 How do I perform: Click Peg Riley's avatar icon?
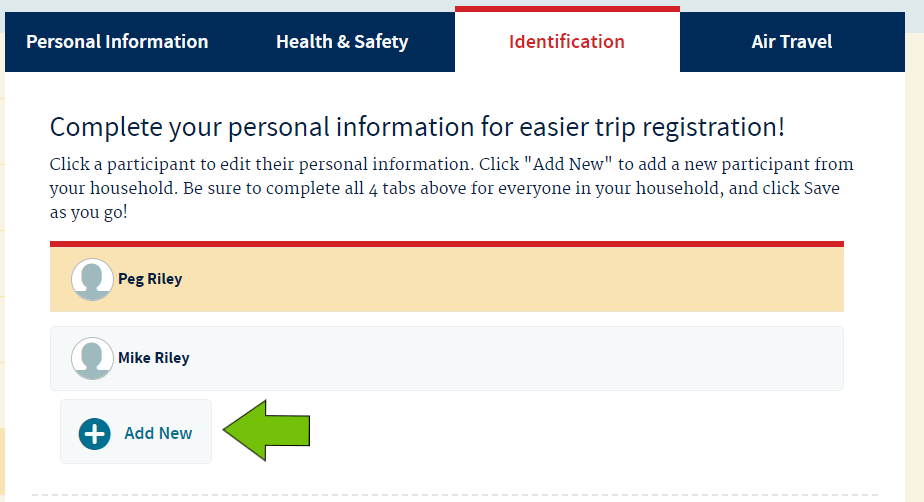click(92, 279)
